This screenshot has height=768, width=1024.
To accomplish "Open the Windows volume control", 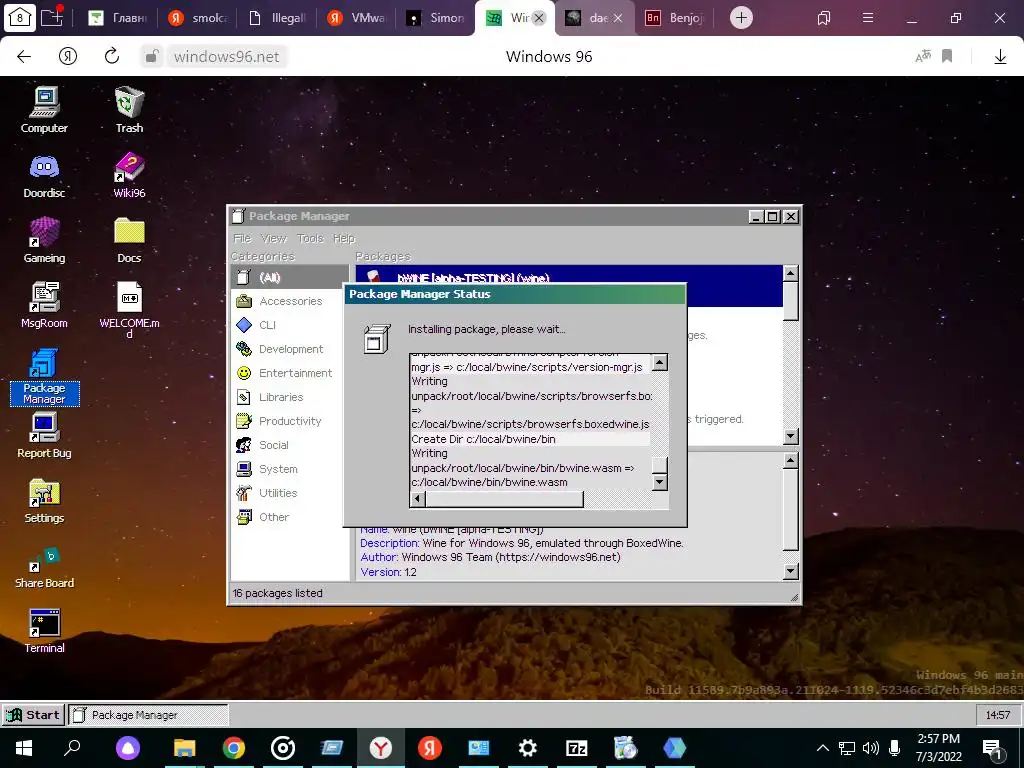I will 870,748.
